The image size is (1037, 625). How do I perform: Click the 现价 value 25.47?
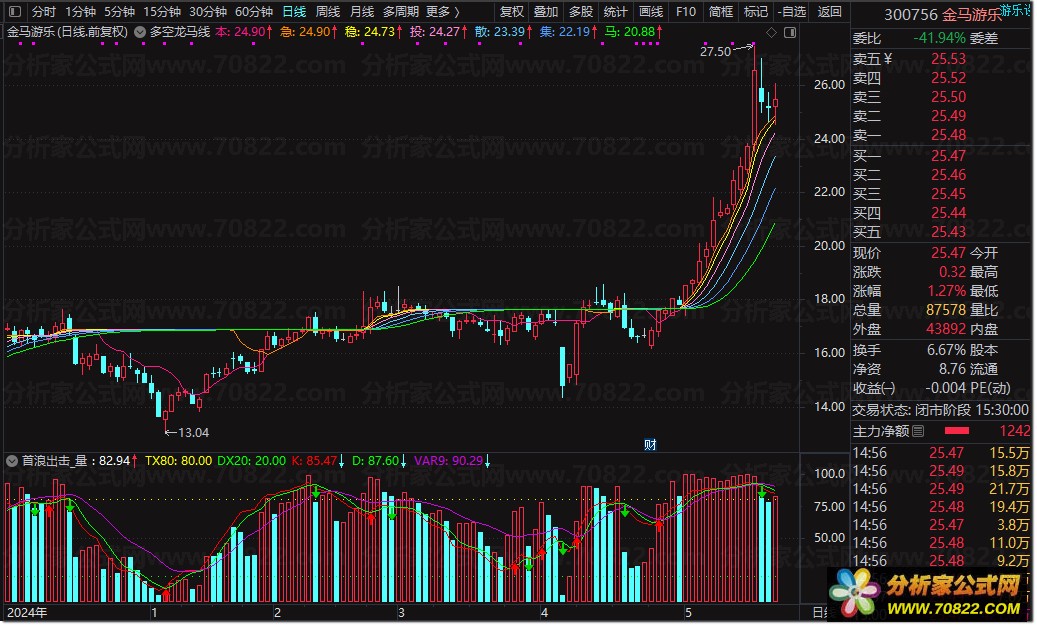coord(948,253)
